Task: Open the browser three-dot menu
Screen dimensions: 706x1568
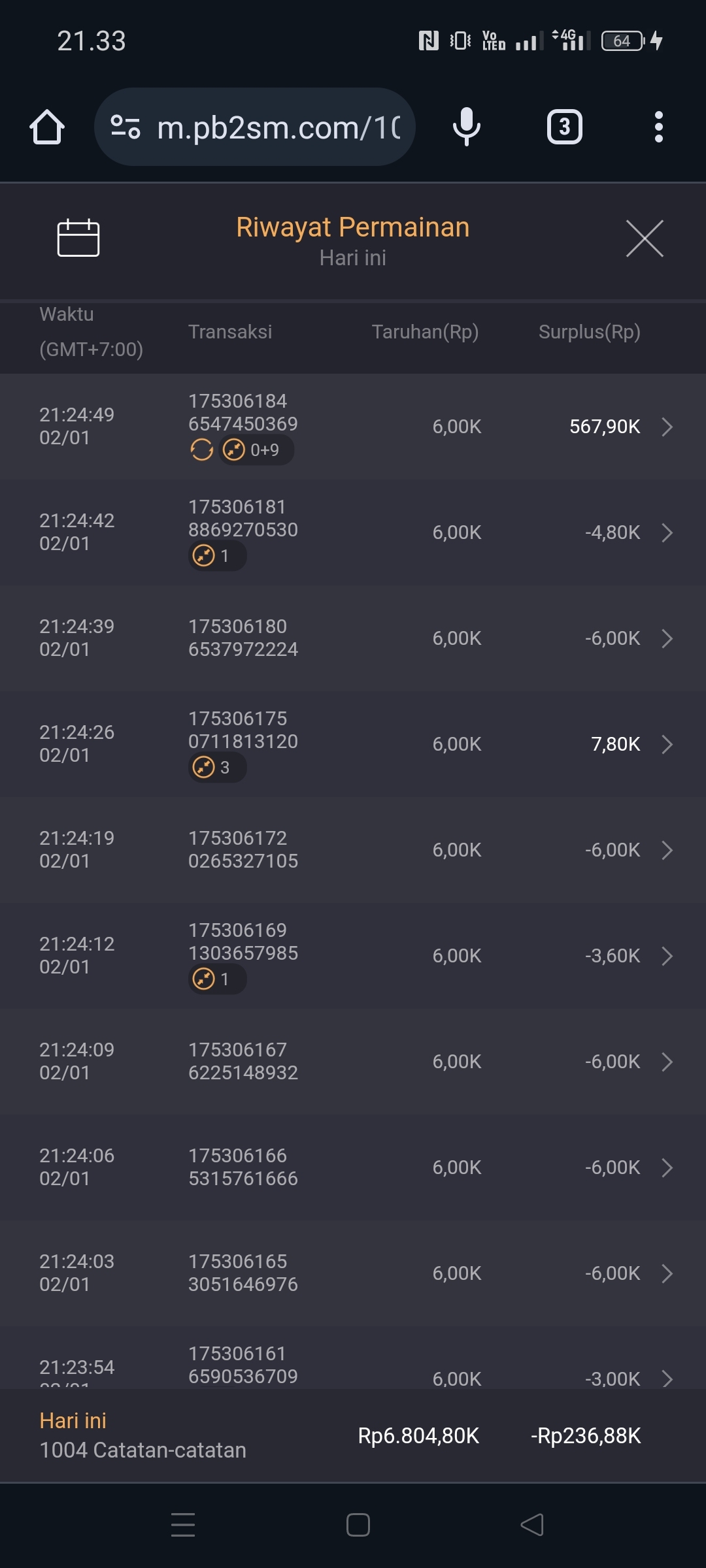Action: [658, 127]
